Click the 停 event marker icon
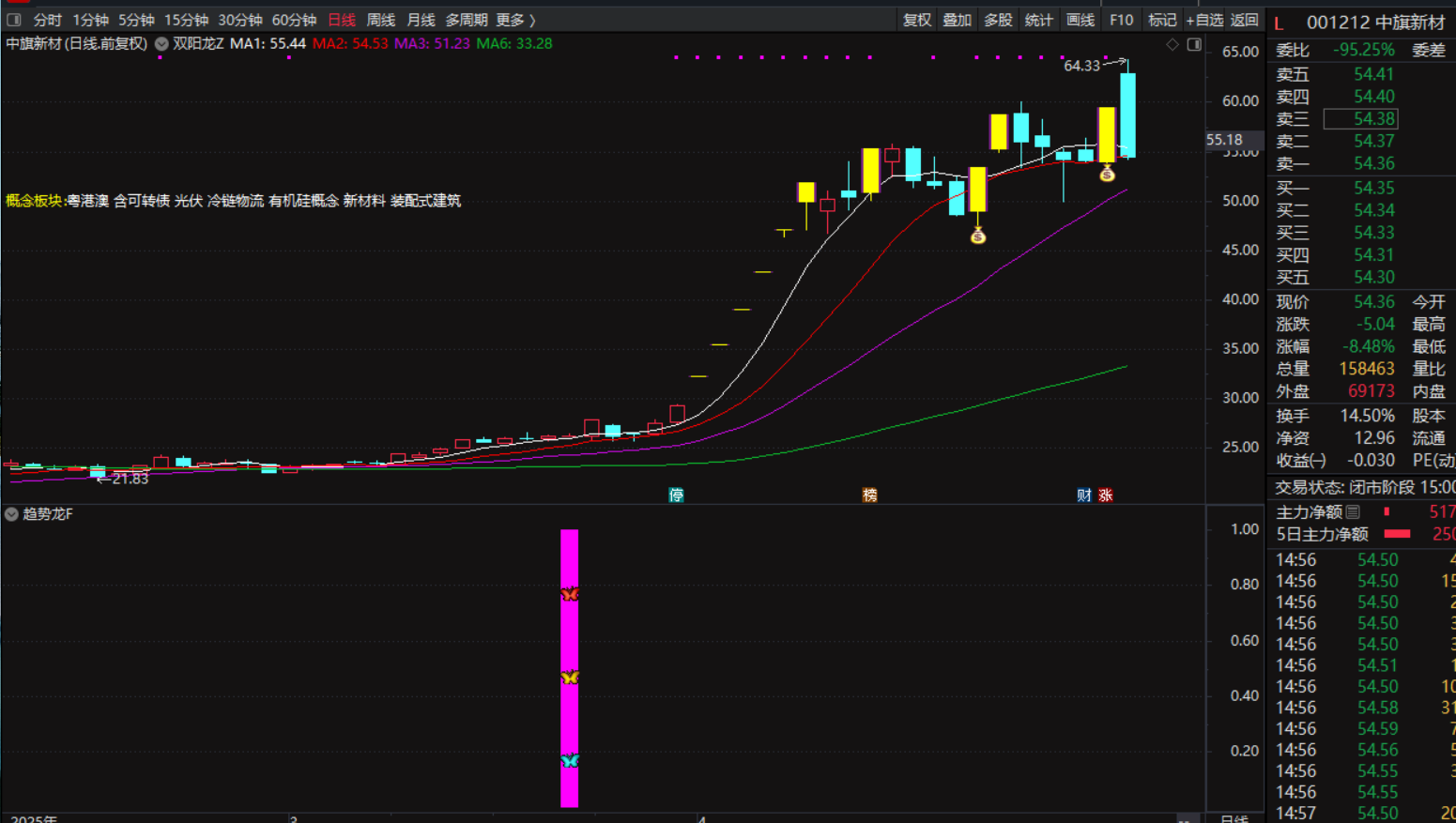Screen dimensions: 1456x823 (x=676, y=495)
